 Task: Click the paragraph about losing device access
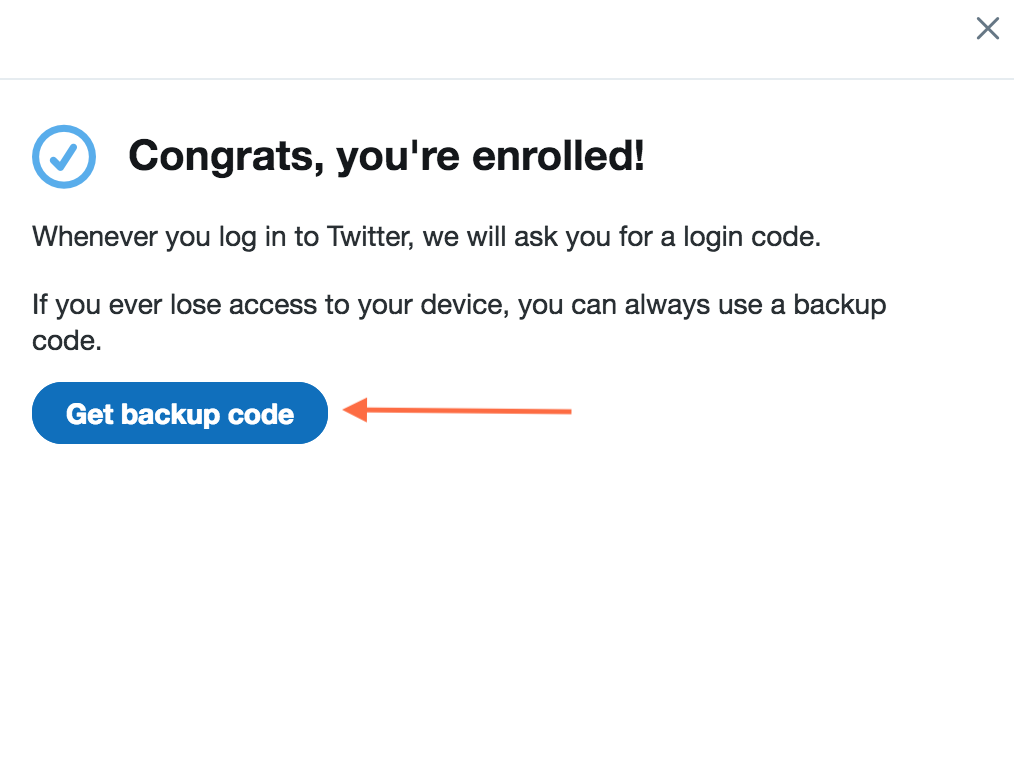click(x=459, y=321)
